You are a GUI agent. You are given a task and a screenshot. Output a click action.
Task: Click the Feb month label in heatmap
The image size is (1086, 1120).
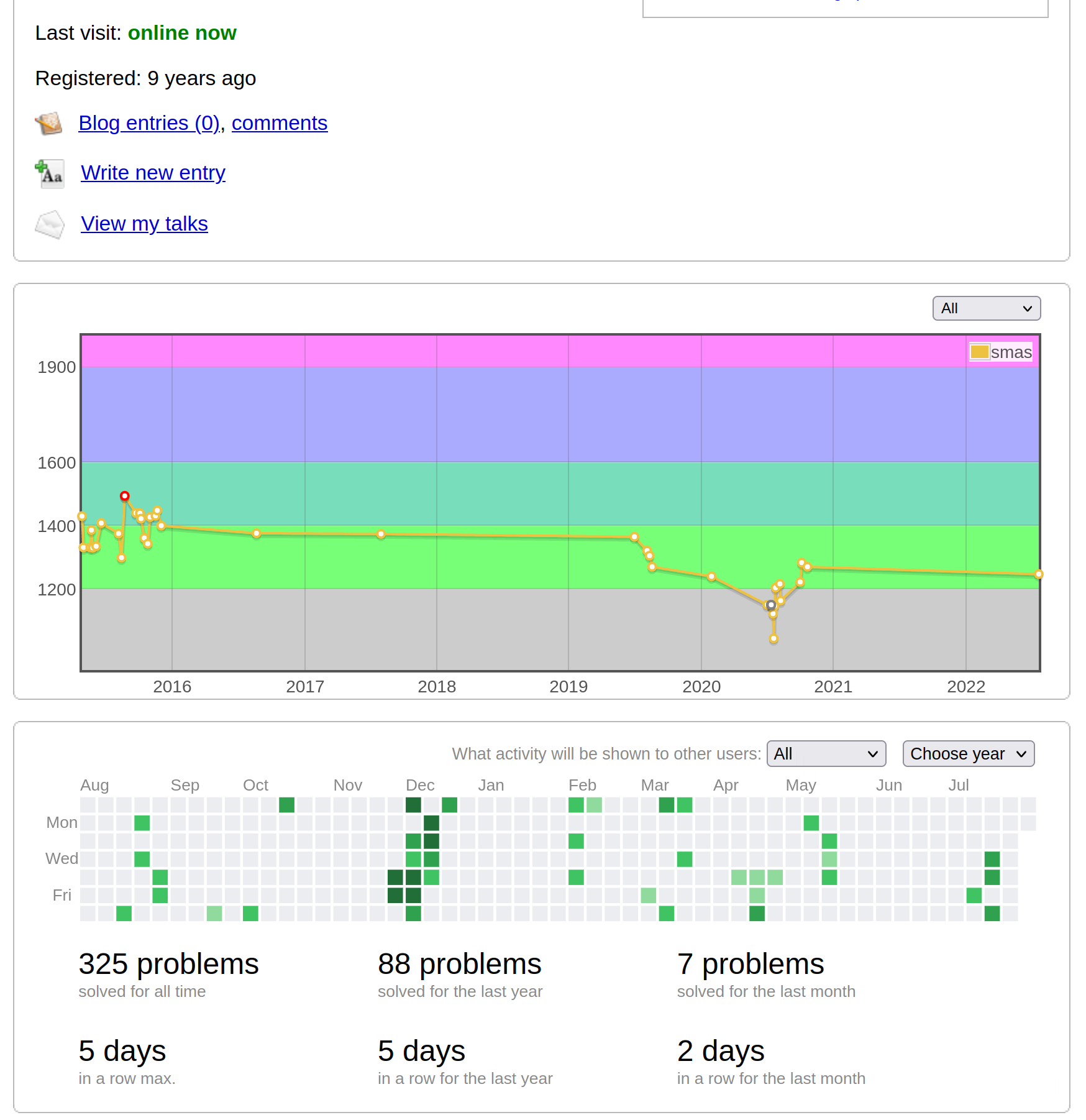[582, 785]
